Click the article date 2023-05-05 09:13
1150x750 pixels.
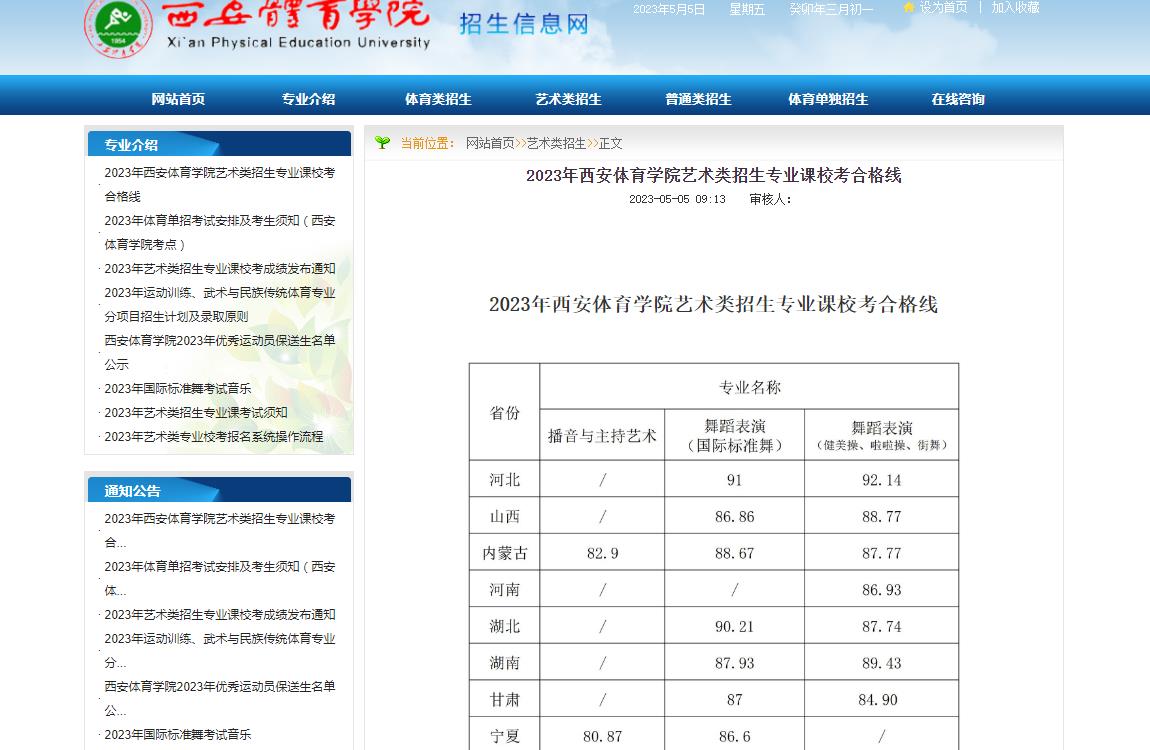(x=677, y=199)
